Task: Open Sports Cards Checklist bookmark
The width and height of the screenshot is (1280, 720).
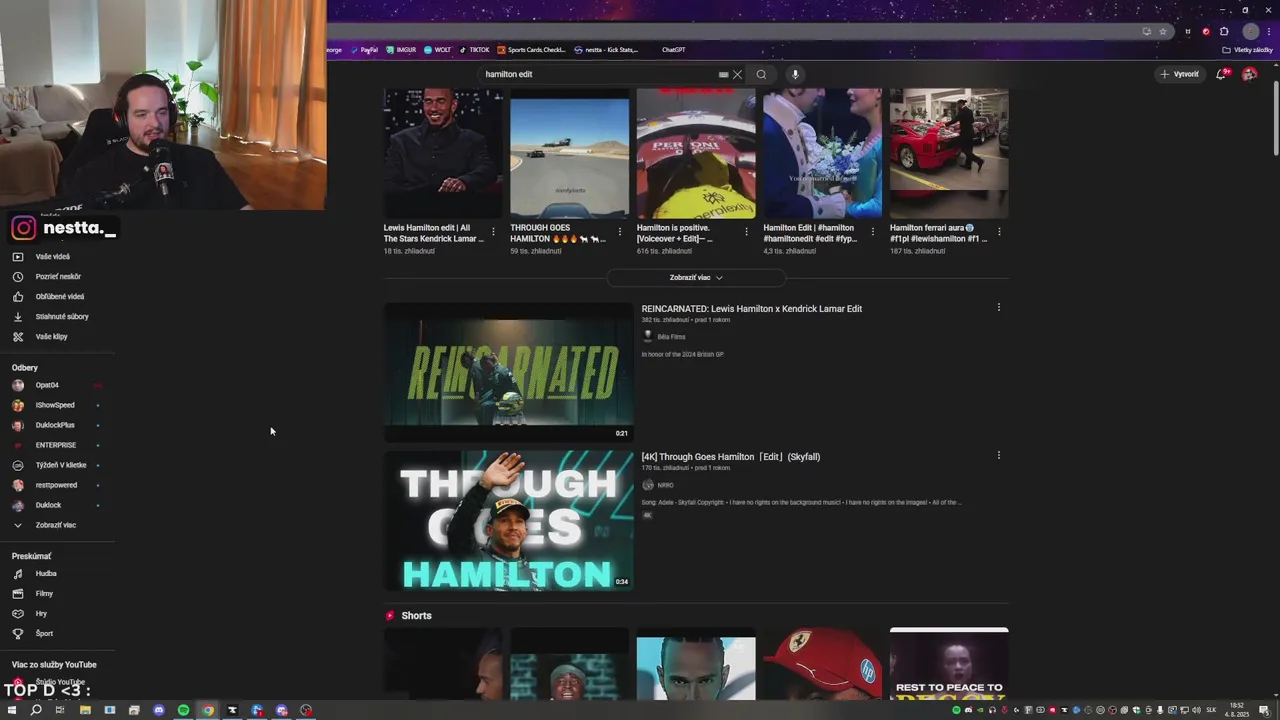Action: 531,50
